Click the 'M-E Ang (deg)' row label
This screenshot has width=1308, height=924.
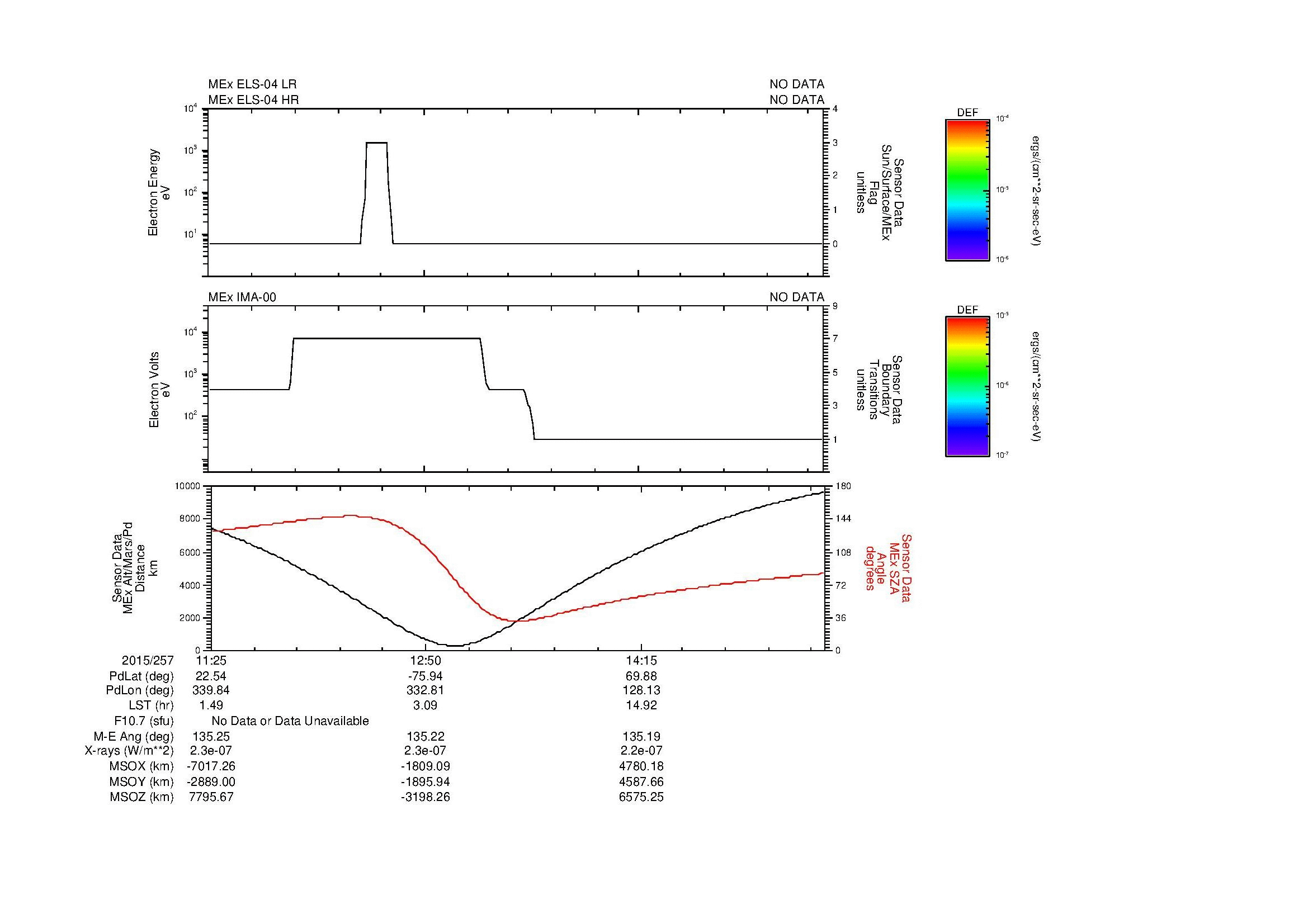tap(134, 736)
